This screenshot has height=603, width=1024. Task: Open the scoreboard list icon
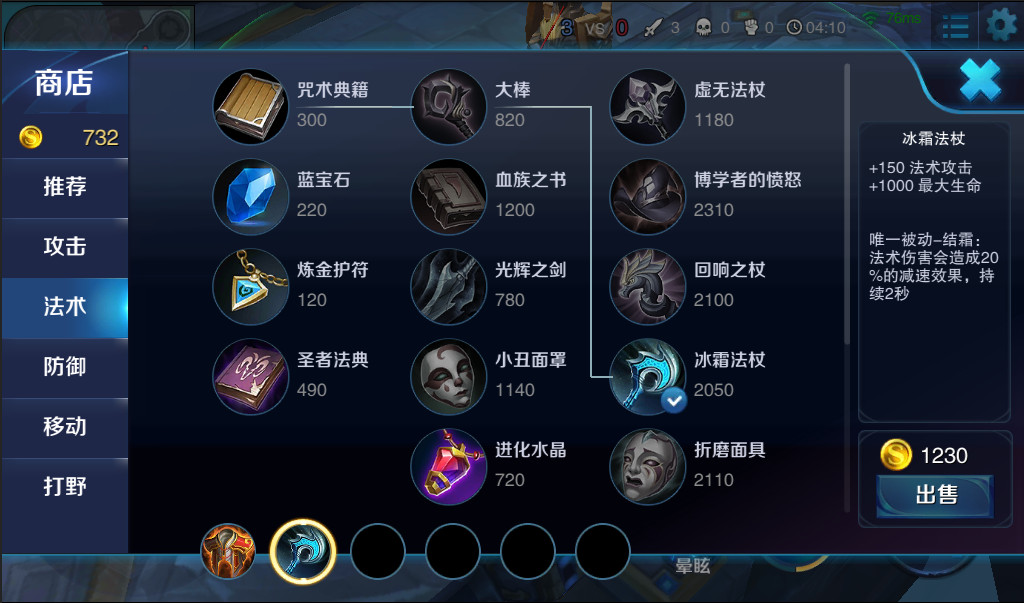tap(955, 27)
